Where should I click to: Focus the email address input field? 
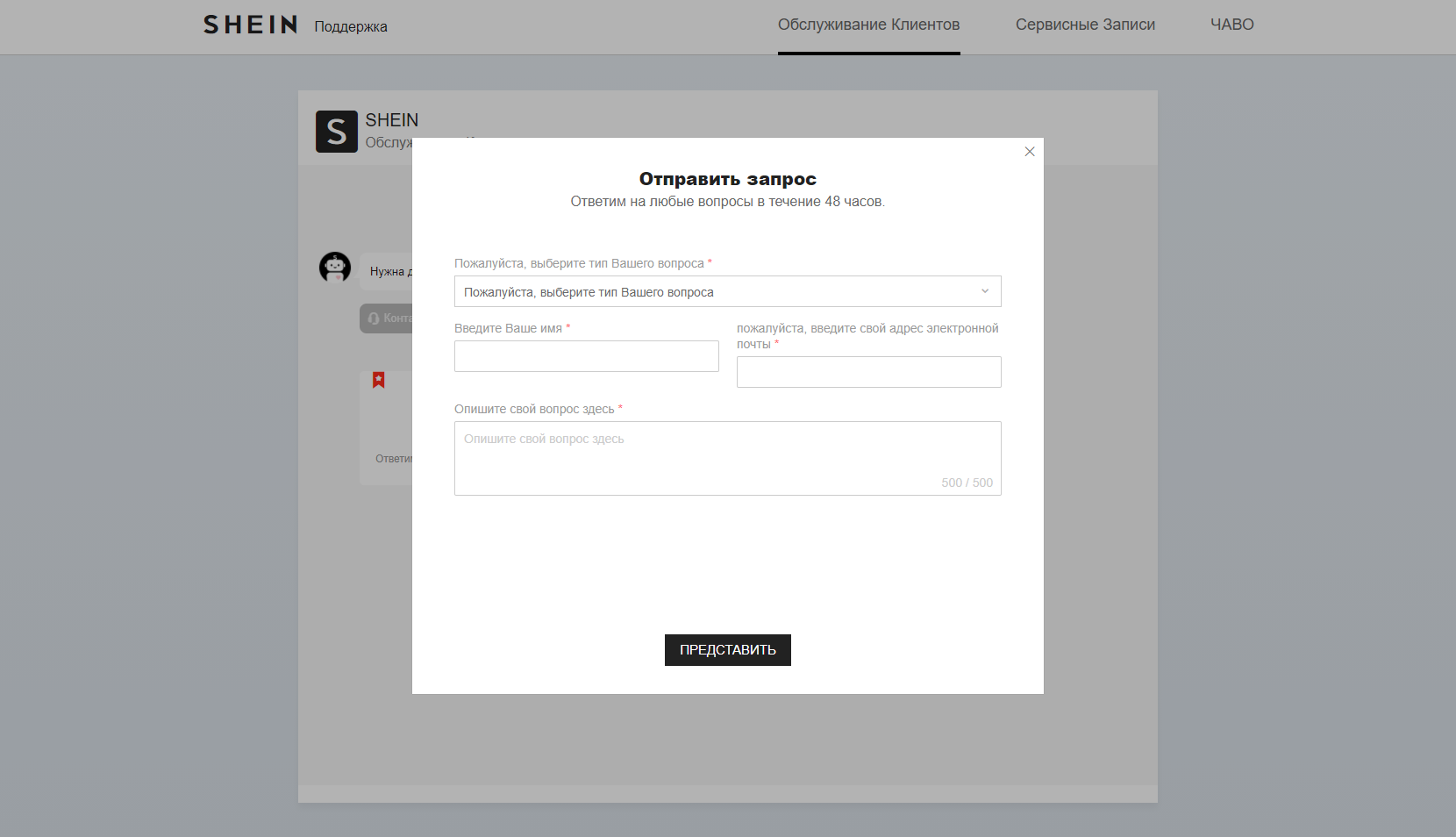(868, 372)
